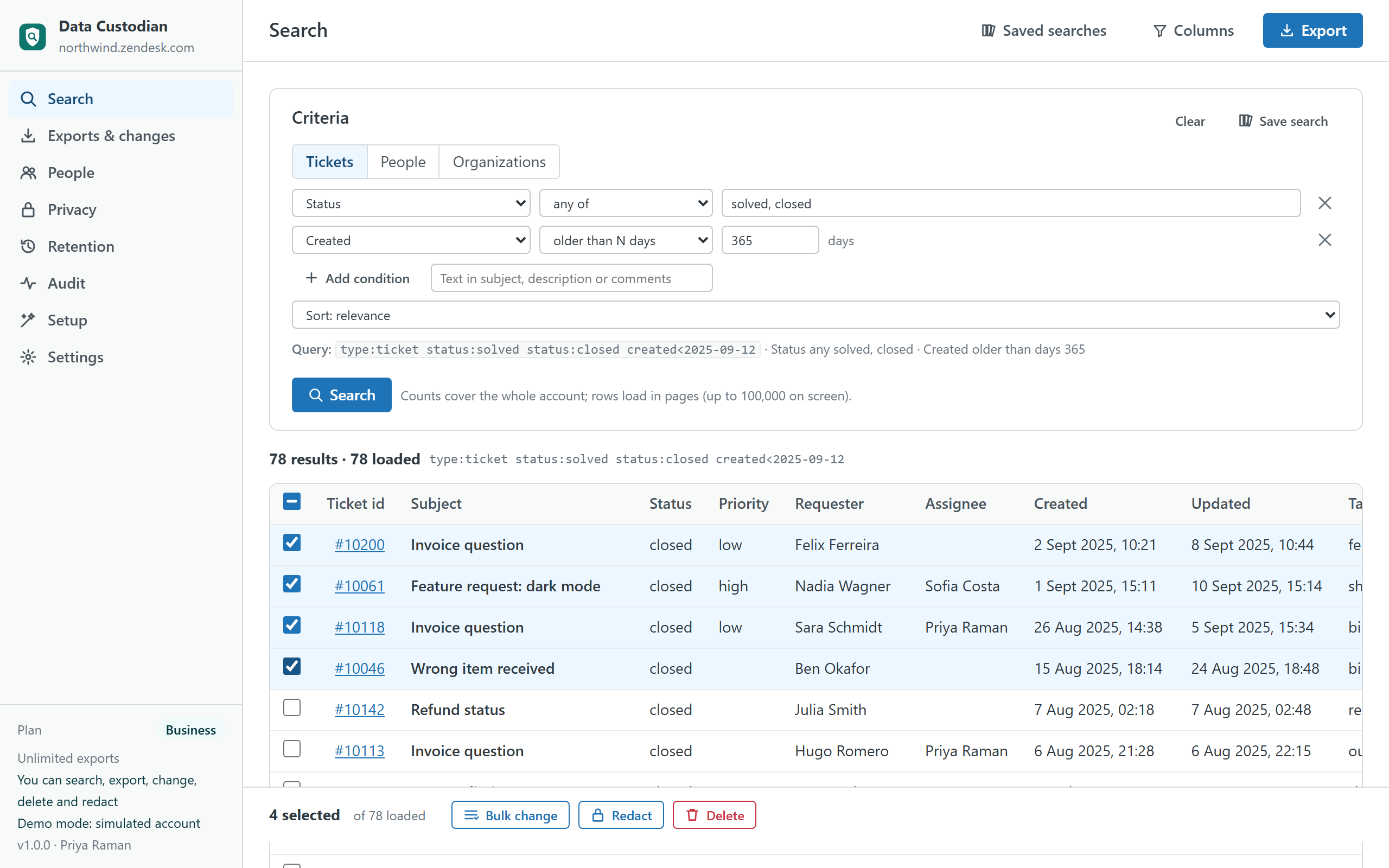Click the Updated column header
Screen dimensions: 1389x868
[1220, 503]
